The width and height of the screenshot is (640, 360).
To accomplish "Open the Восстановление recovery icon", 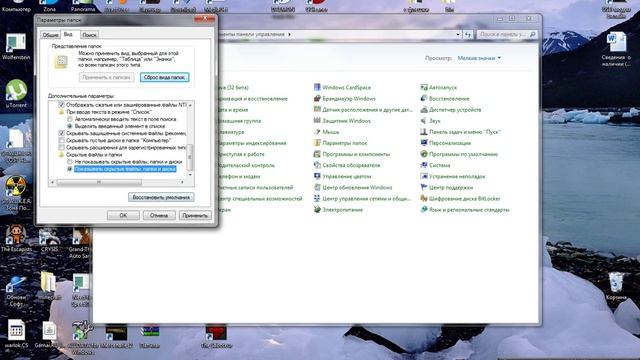I will (424, 98).
